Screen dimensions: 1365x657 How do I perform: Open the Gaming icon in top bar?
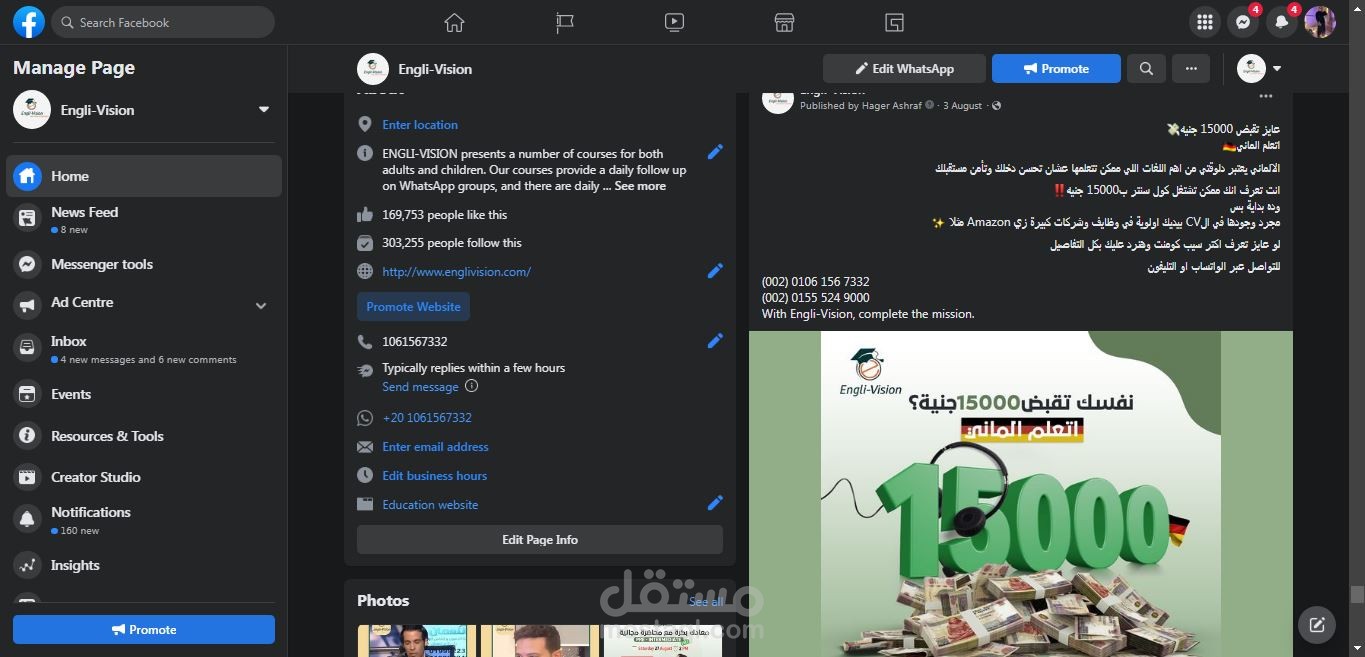pyautogui.click(x=894, y=22)
